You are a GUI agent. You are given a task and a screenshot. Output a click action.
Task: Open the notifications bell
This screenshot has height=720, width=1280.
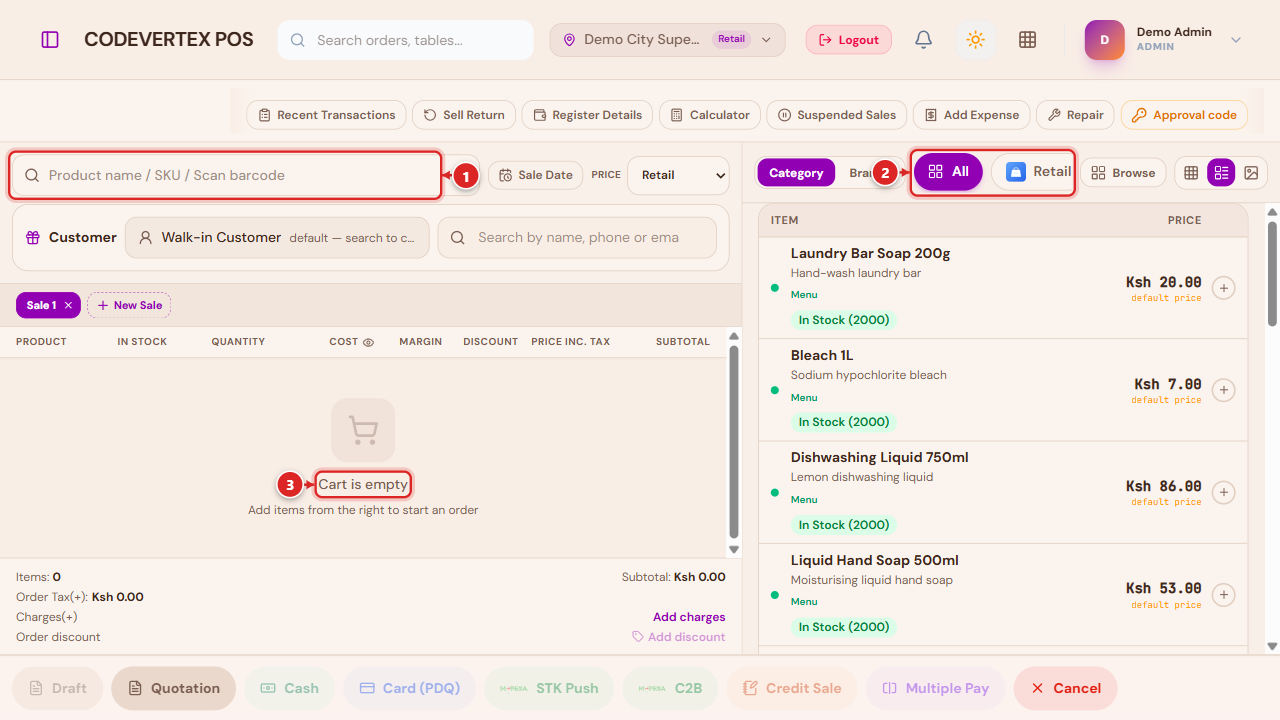click(924, 40)
